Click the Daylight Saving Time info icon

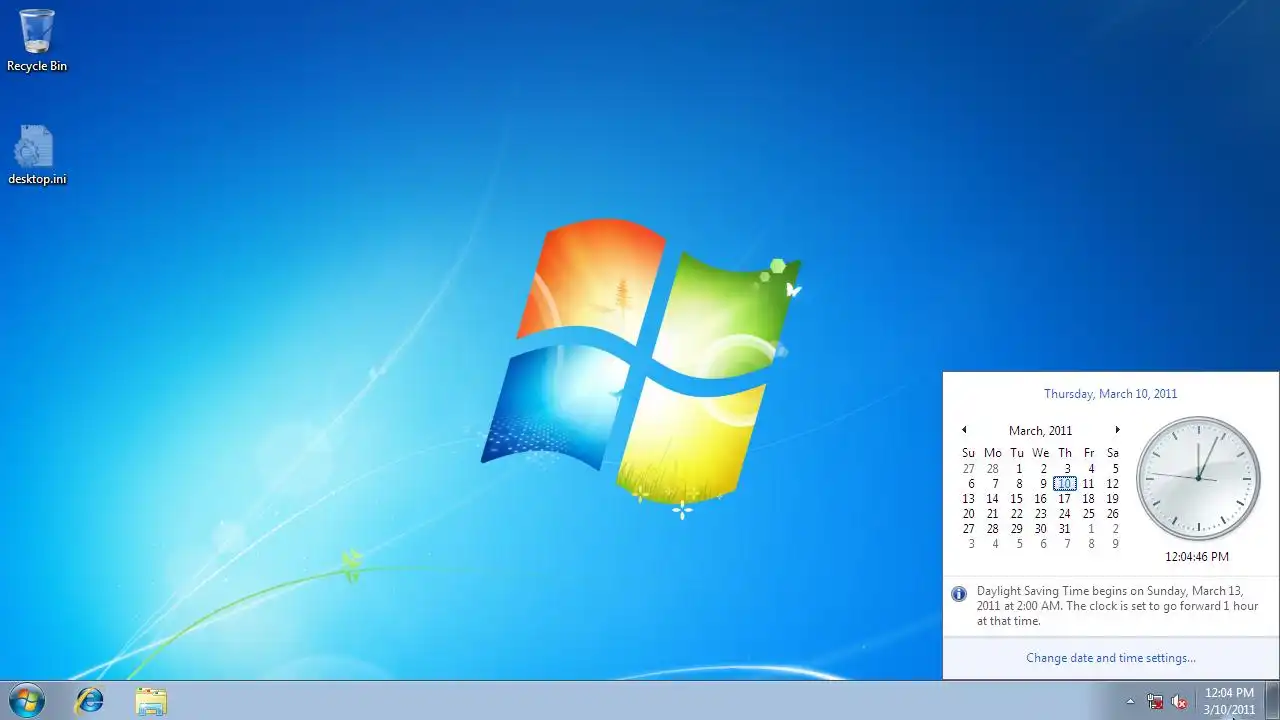coord(959,594)
